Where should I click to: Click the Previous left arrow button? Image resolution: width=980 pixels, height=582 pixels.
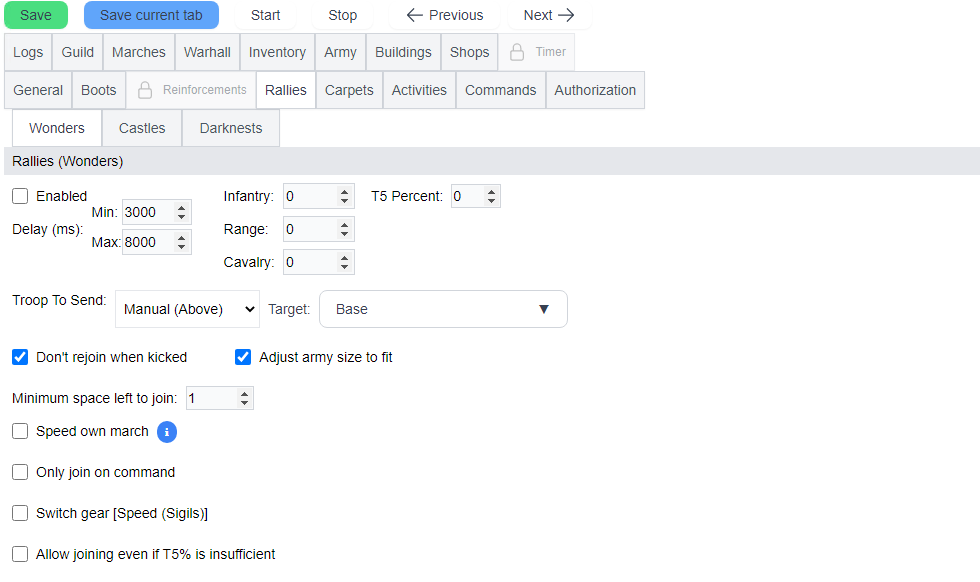click(x=444, y=15)
